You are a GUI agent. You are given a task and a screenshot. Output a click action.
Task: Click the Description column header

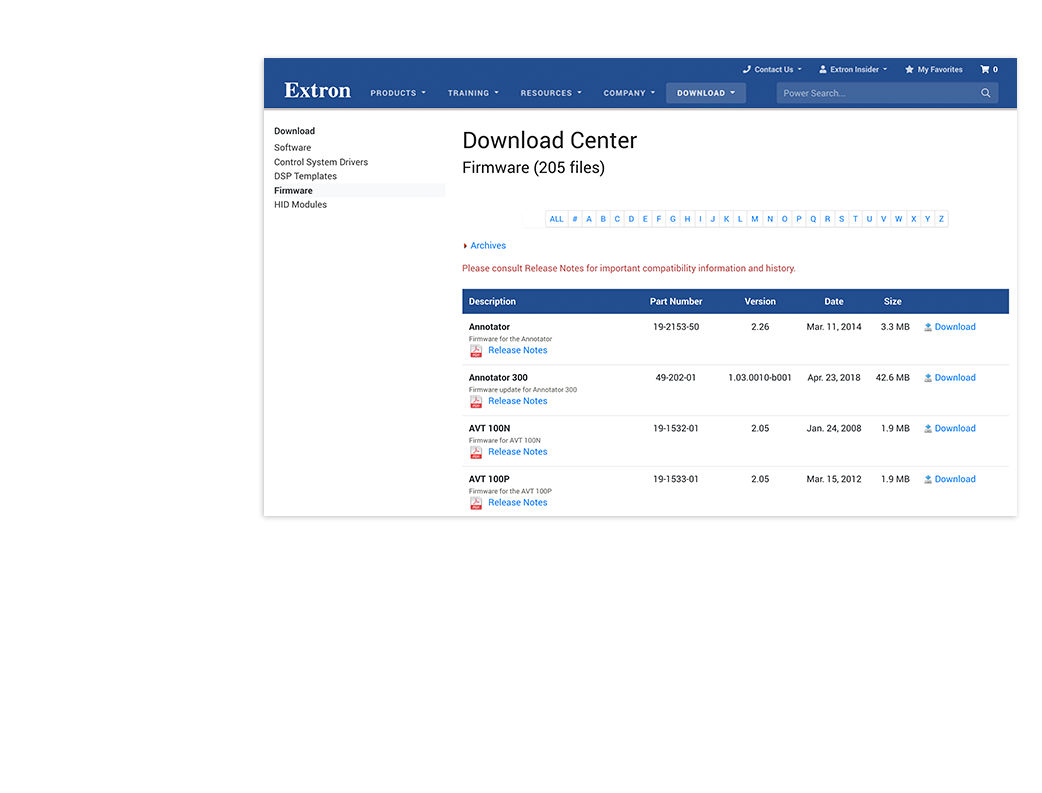click(x=492, y=302)
